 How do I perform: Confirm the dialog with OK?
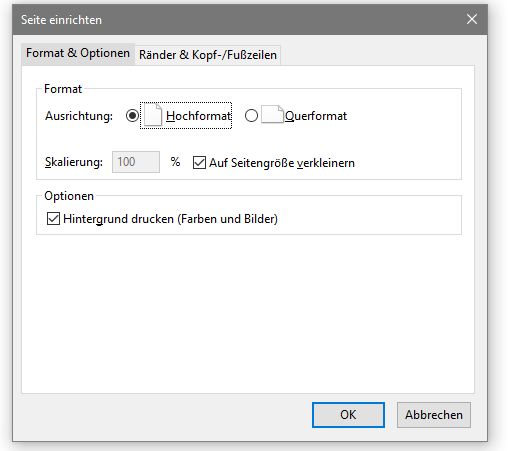(x=348, y=415)
